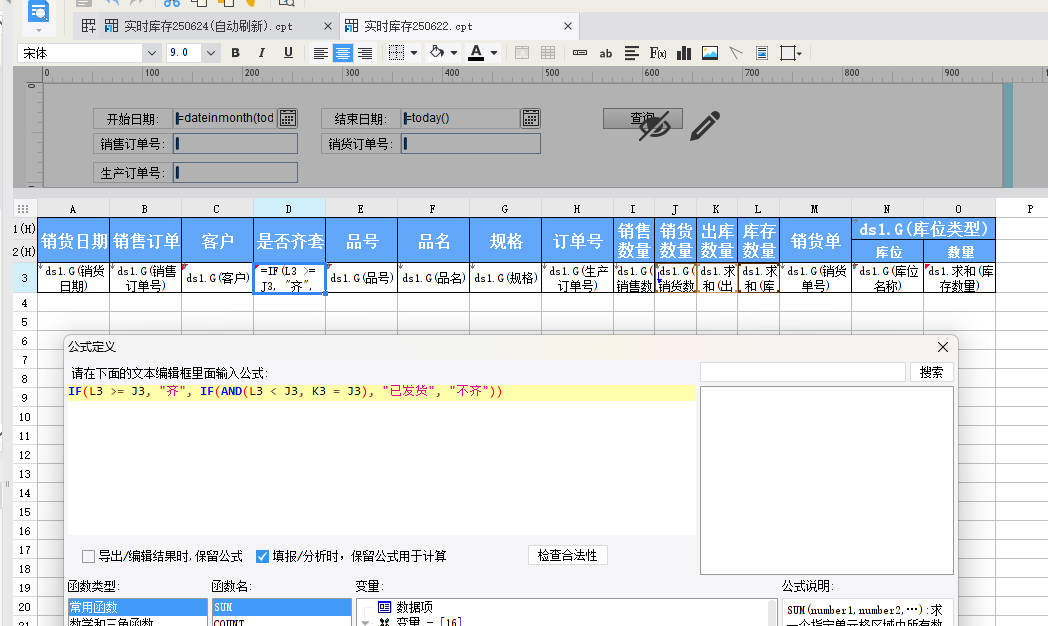The image size is (1048, 626).
Task: Expand the border style dropdown arrow
Action: tap(414, 53)
